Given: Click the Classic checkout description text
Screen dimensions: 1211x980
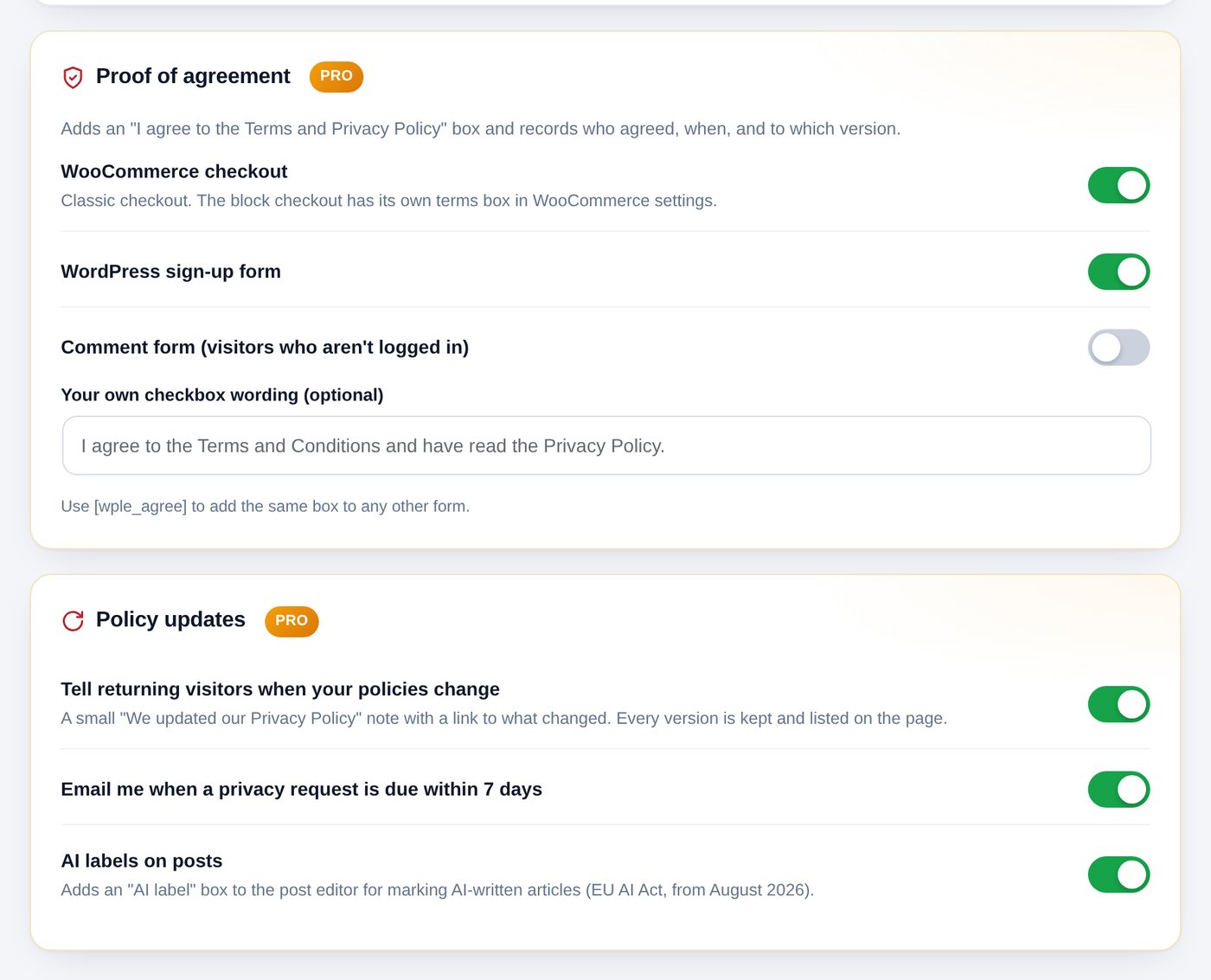Looking at the screenshot, I should 388,201.
